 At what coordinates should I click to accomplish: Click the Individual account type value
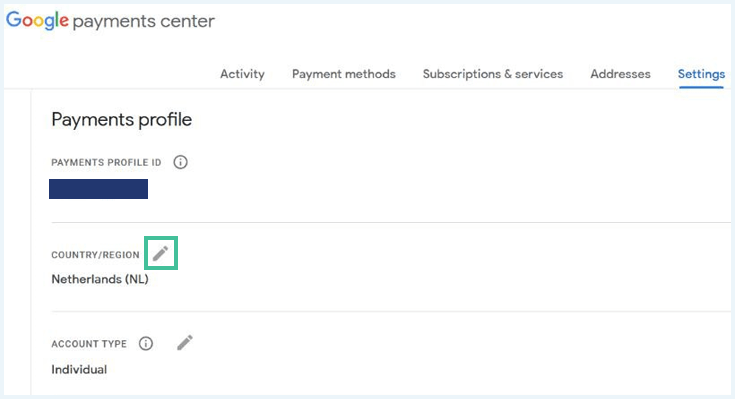click(x=79, y=369)
